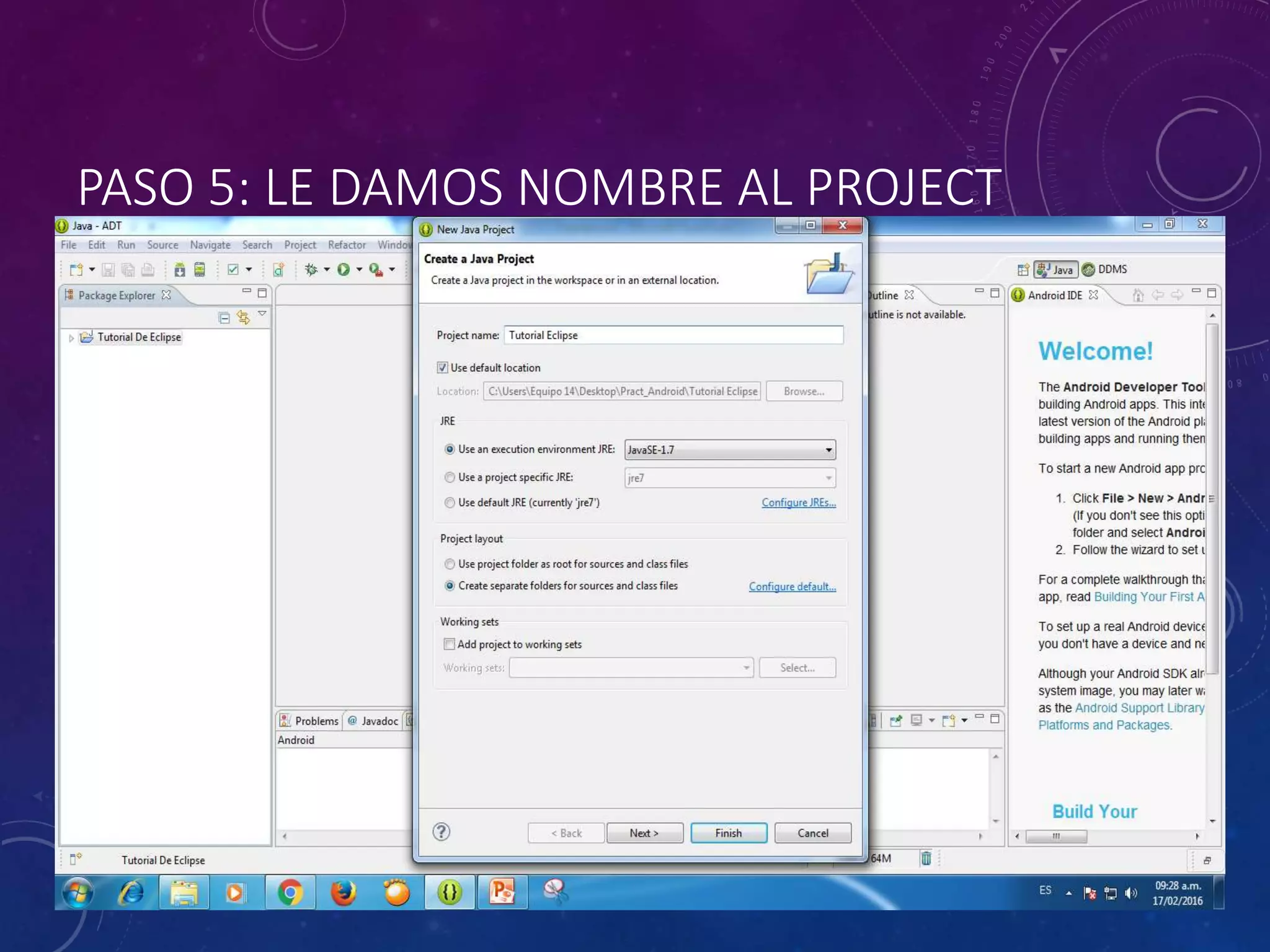Open the Navigate menu
Screen dimensions: 1270x952
point(210,245)
